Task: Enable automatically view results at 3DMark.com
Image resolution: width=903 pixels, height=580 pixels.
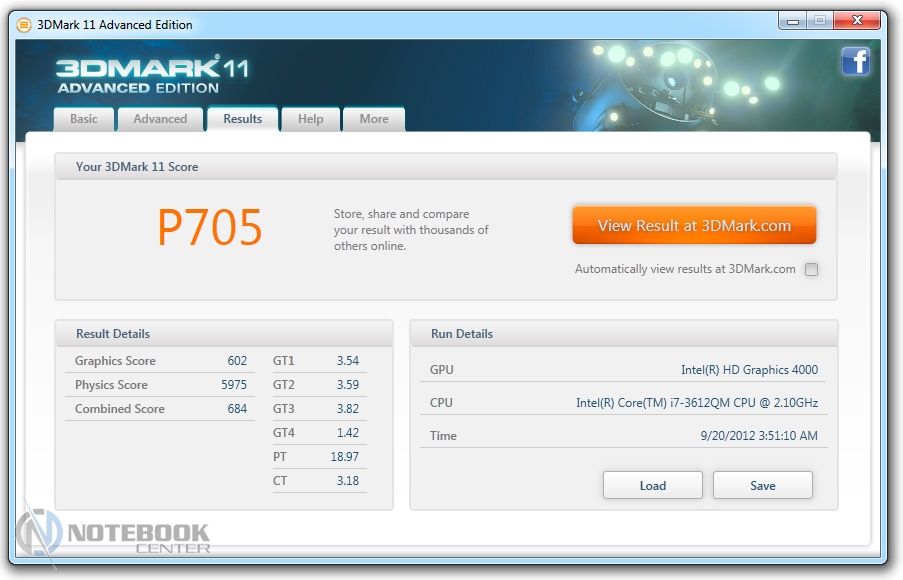Action: click(x=811, y=269)
